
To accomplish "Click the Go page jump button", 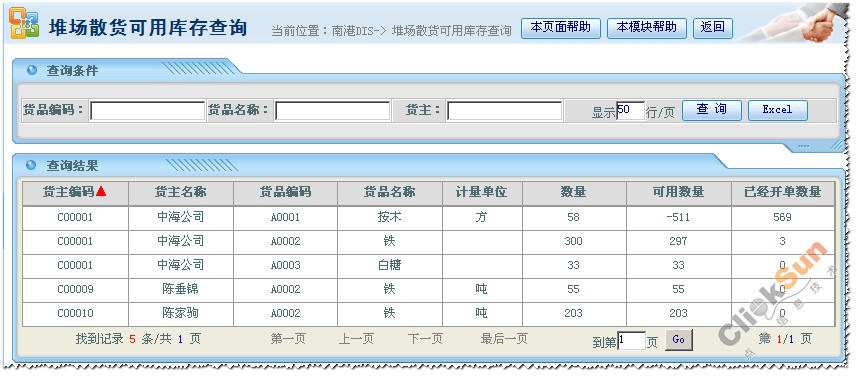I will (x=679, y=340).
